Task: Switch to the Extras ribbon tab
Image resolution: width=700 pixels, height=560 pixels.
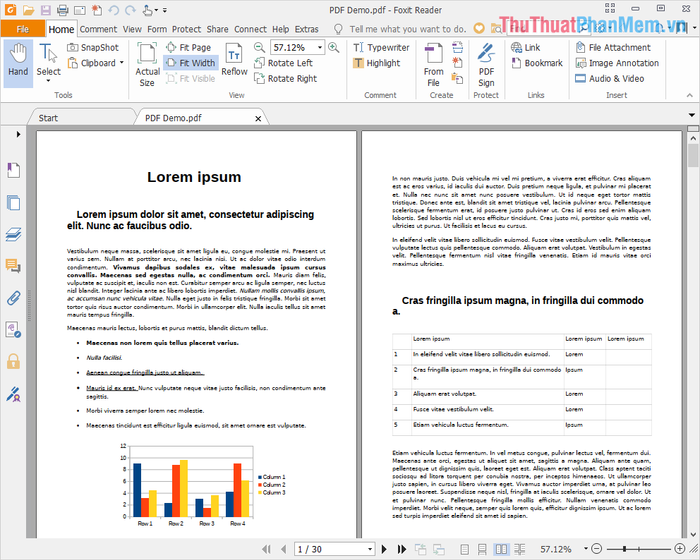Action: [306, 29]
